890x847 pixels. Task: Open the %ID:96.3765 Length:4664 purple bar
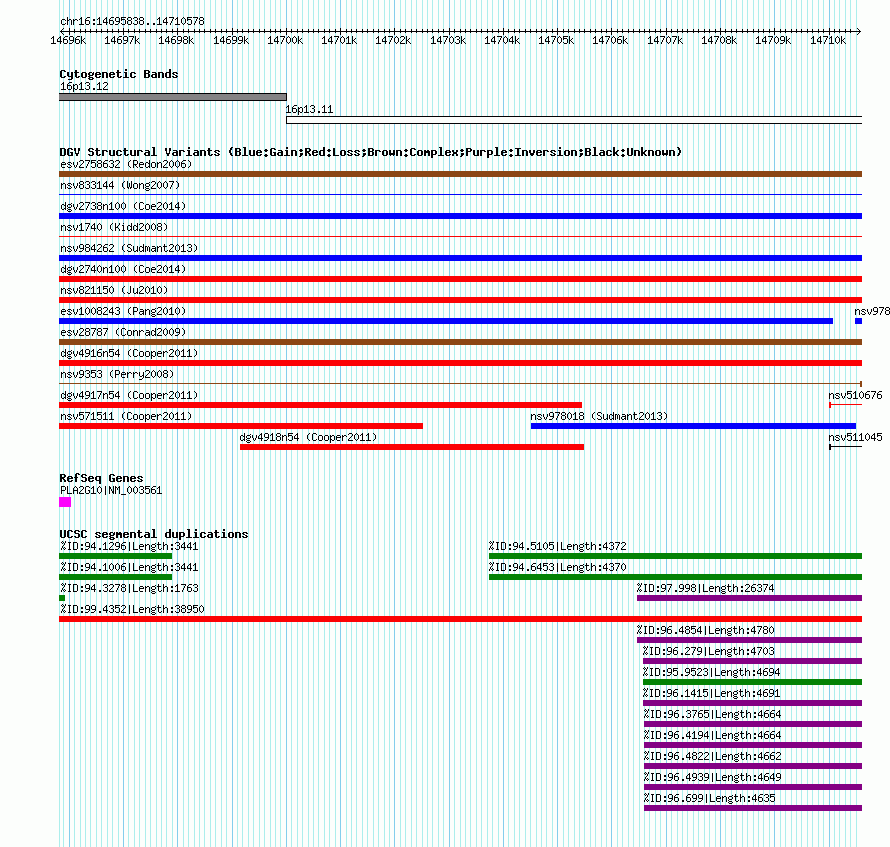tap(753, 724)
